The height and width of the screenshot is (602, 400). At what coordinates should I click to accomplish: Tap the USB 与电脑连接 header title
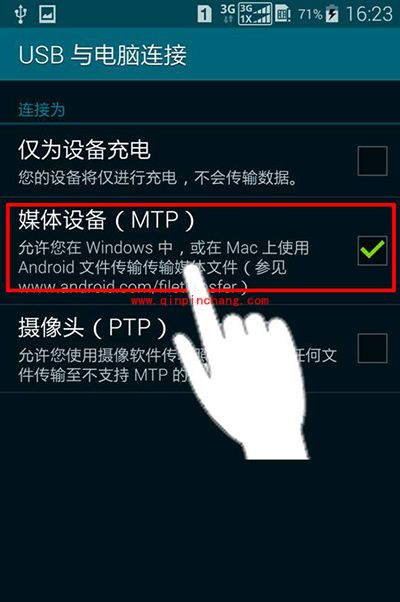[102, 55]
